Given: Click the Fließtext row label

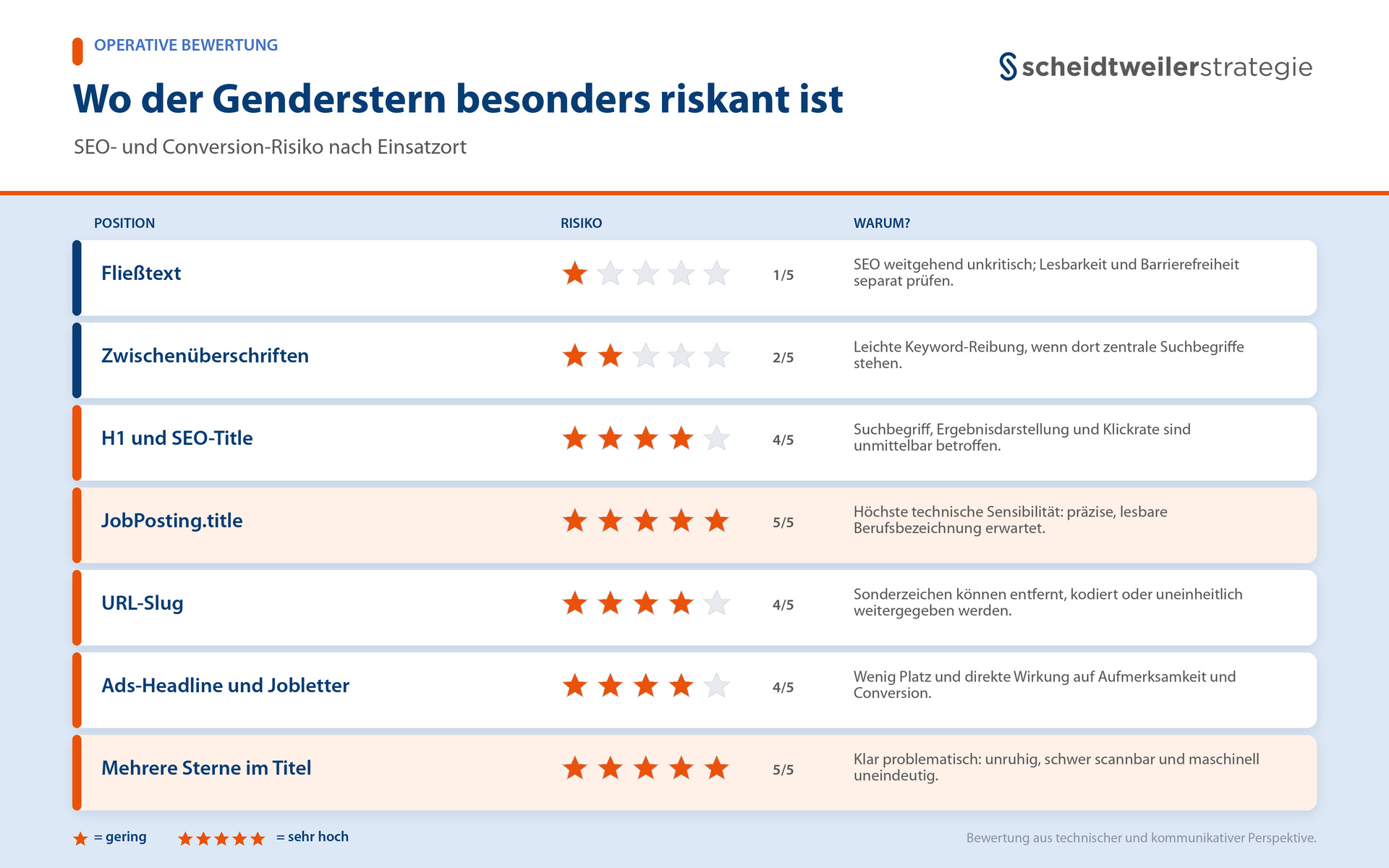Looking at the screenshot, I should point(141,273).
